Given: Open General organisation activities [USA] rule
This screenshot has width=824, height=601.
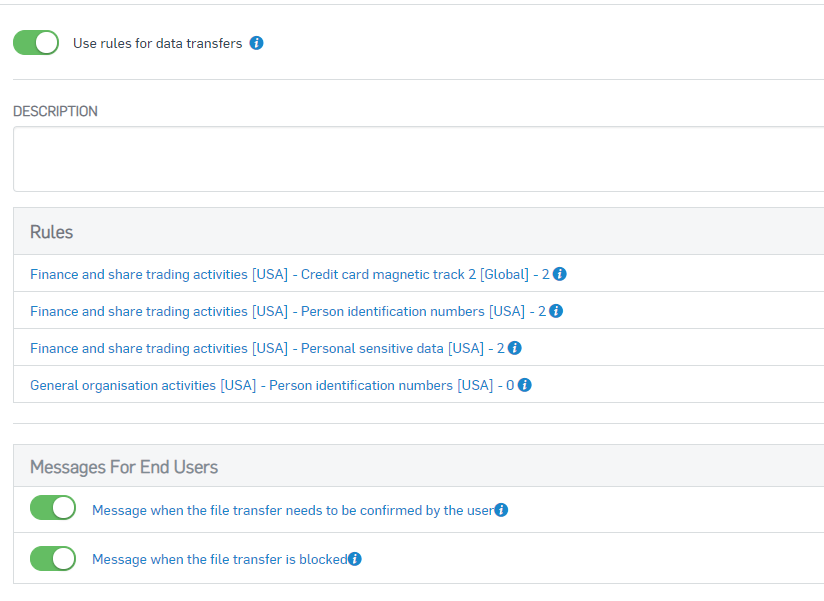Looking at the screenshot, I should tap(272, 385).
